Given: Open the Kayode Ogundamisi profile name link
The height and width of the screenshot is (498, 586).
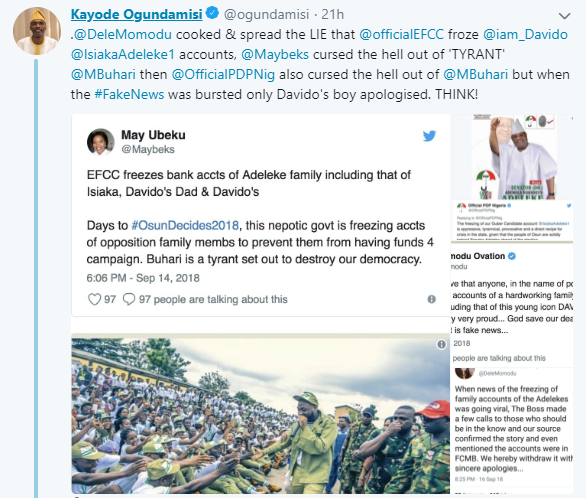Looking at the screenshot, I should click(x=136, y=15).
